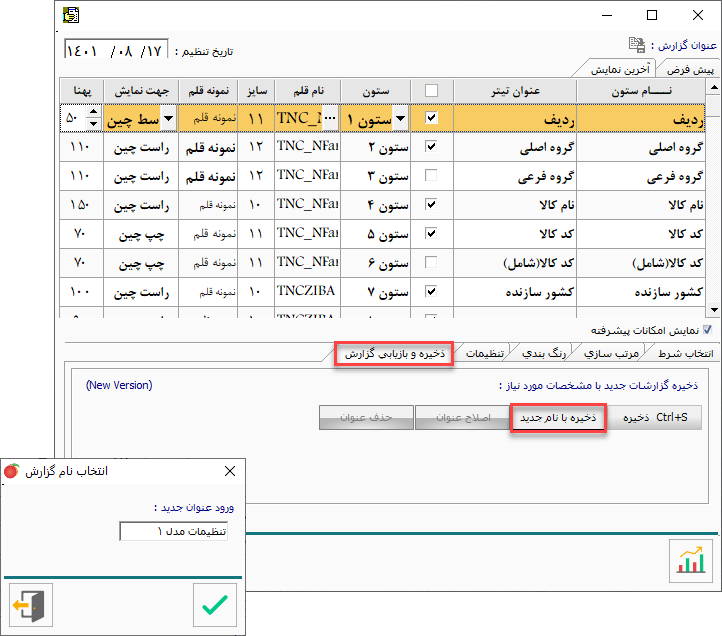Click the table scrollbar up arrow
This screenshot has width=722, height=636.
pos(714,87)
